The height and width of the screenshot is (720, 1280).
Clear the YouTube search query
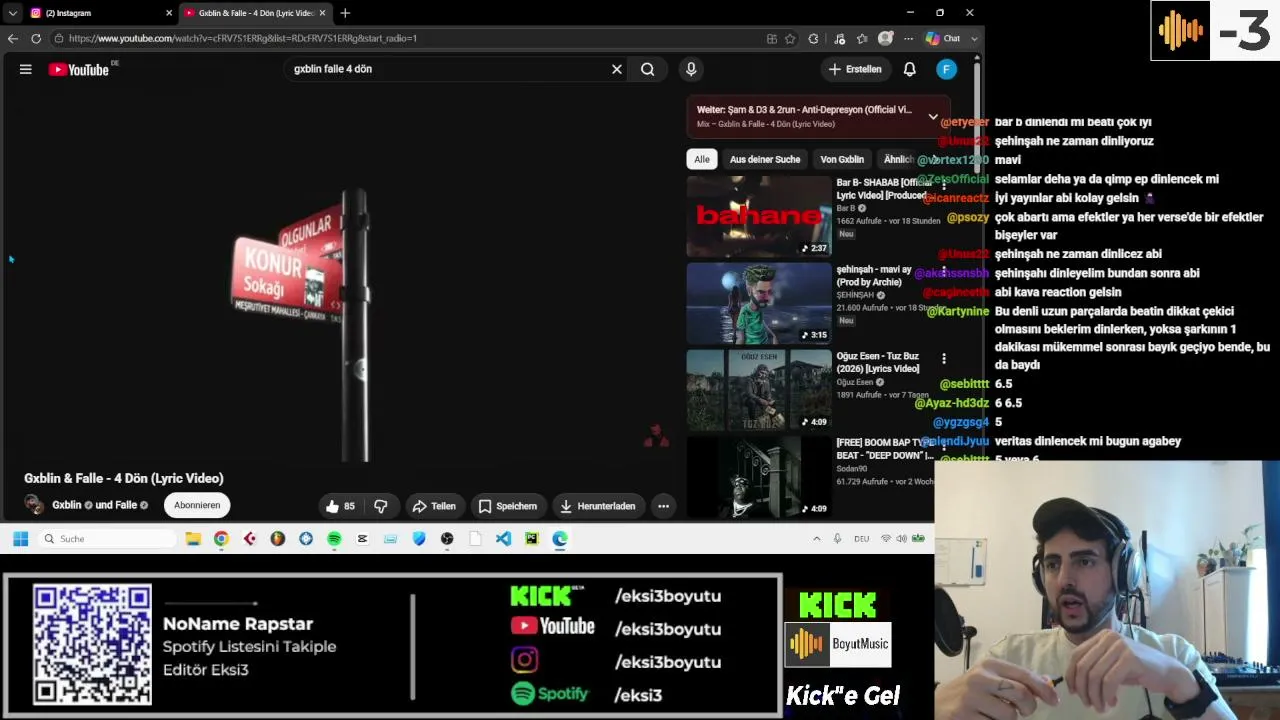(x=617, y=69)
